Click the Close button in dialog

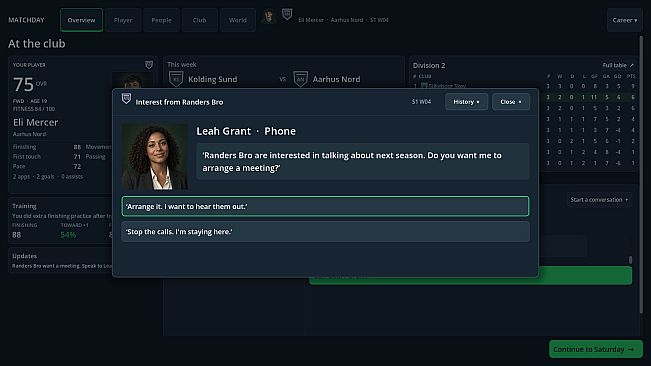point(511,102)
